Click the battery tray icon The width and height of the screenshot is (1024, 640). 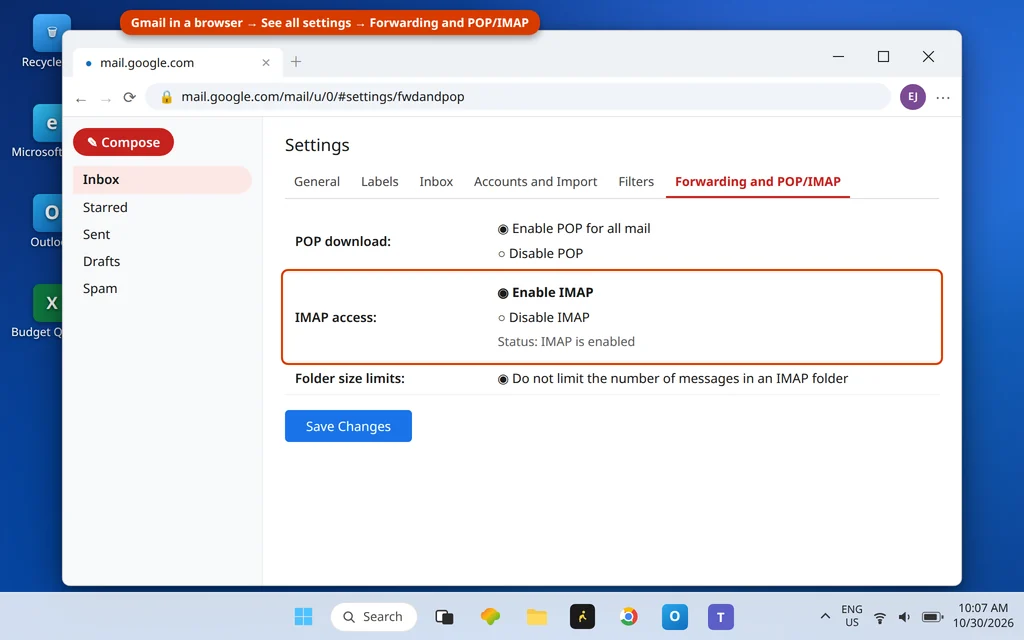pyautogui.click(x=933, y=617)
